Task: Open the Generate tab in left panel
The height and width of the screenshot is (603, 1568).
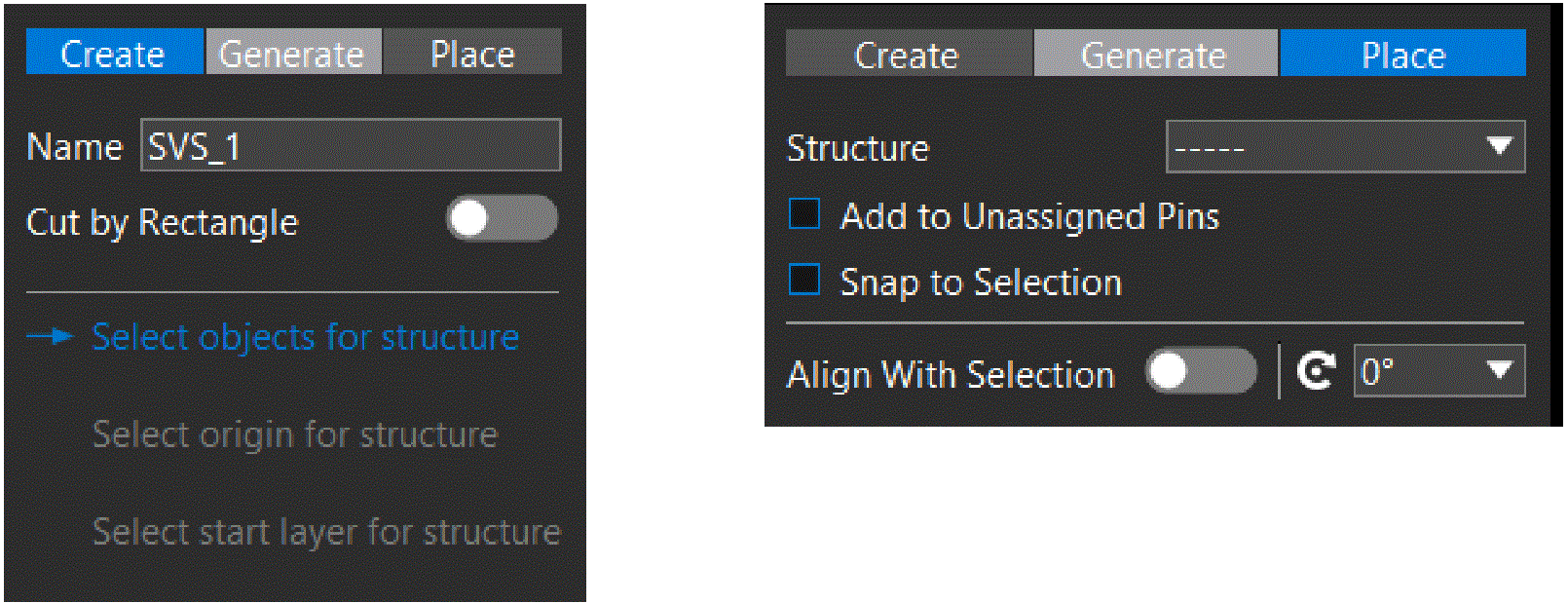Action: pyautogui.click(x=292, y=52)
